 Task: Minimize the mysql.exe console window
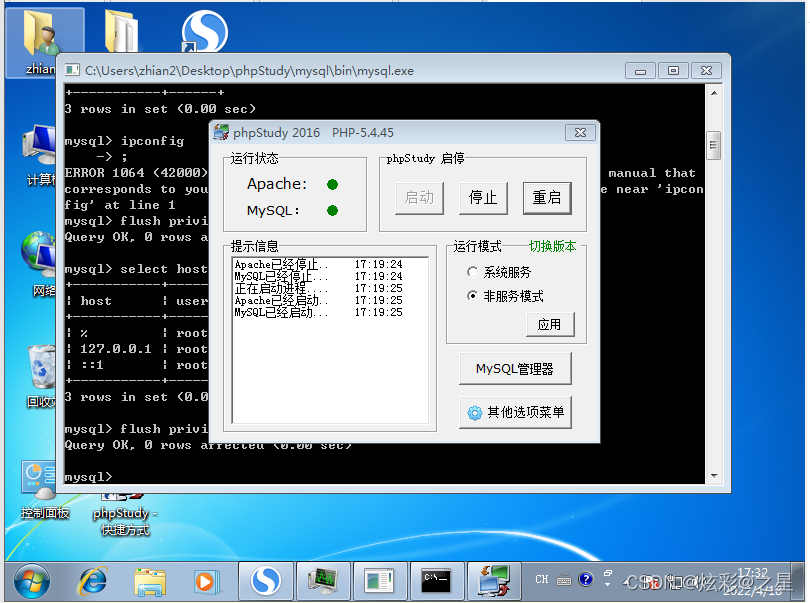click(x=641, y=70)
